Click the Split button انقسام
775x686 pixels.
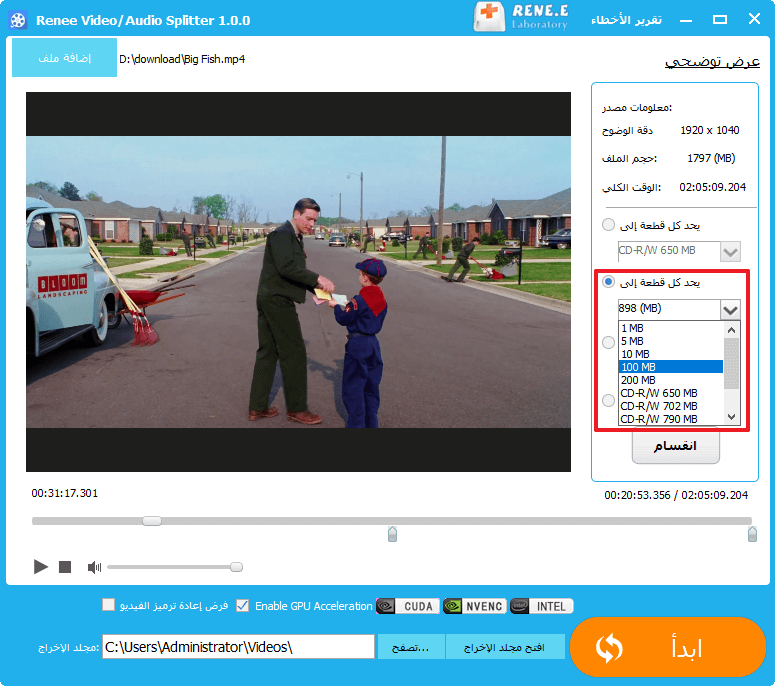click(675, 446)
